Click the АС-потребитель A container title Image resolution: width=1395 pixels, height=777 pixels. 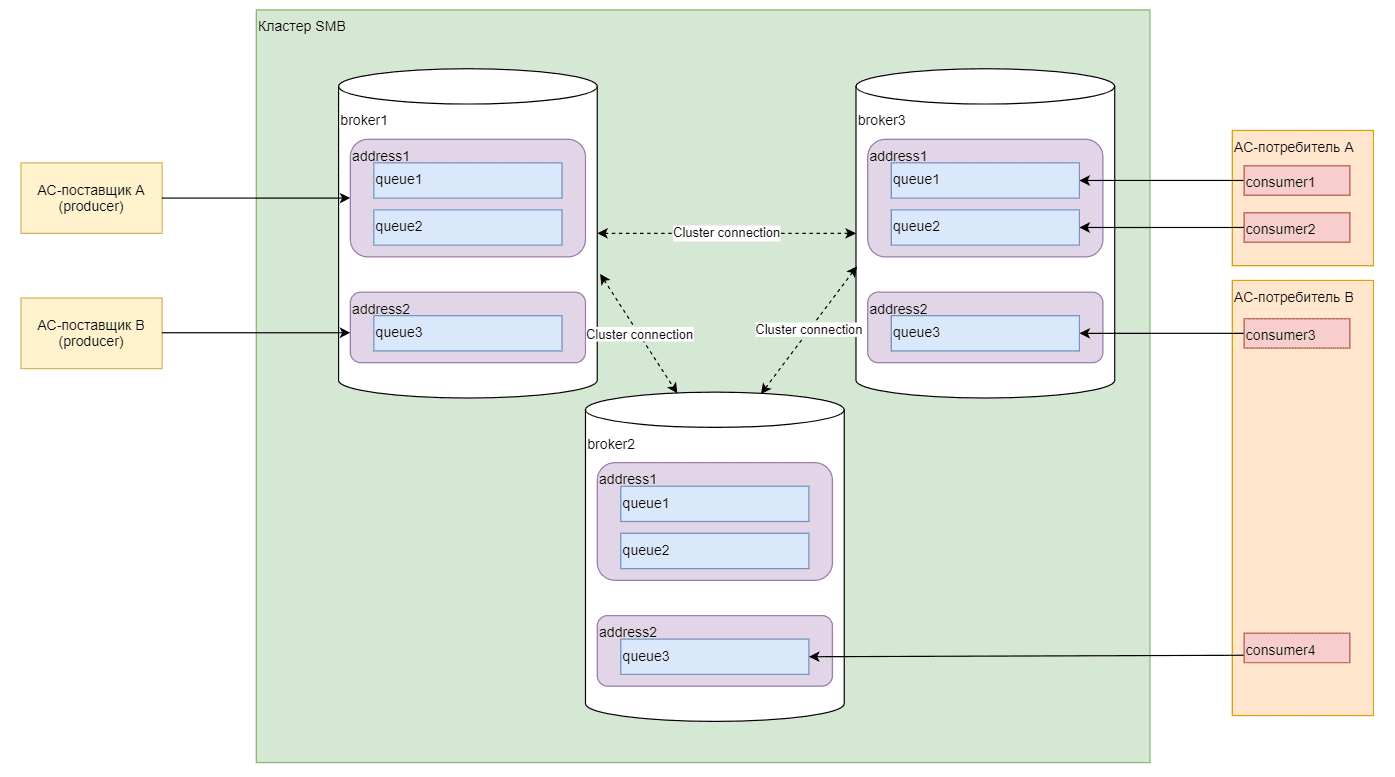pos(1293,147)
